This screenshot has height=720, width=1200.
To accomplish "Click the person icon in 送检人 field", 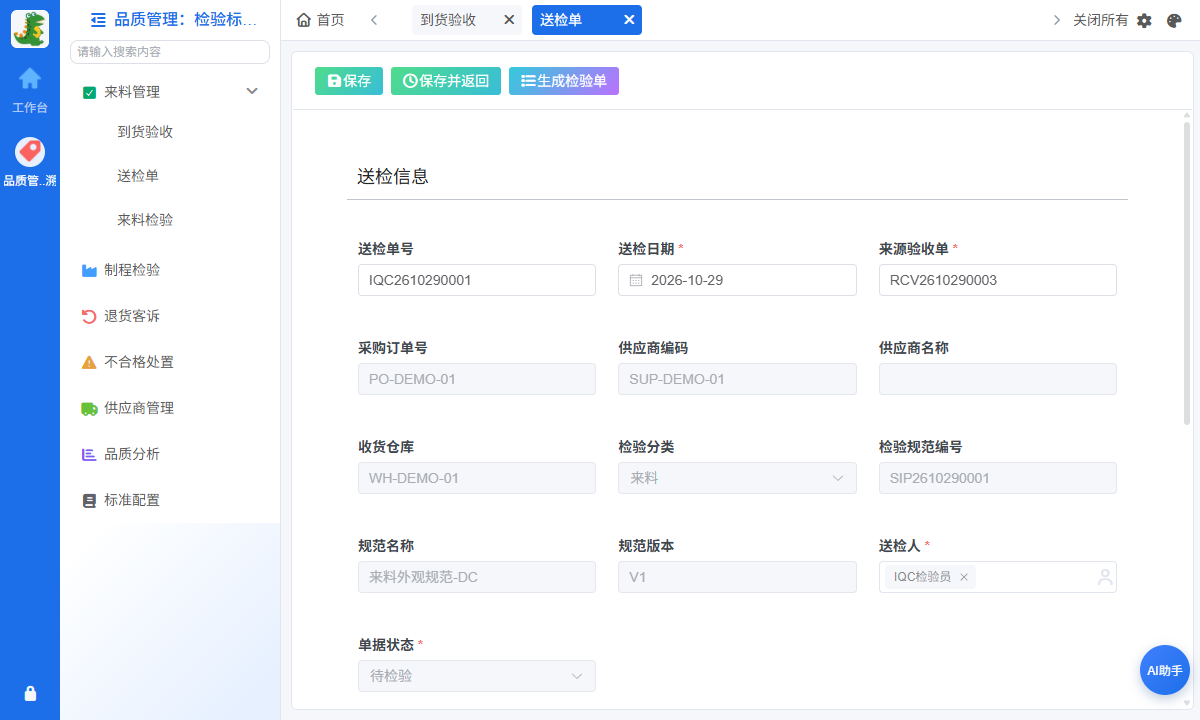I will coord(1105,577).
